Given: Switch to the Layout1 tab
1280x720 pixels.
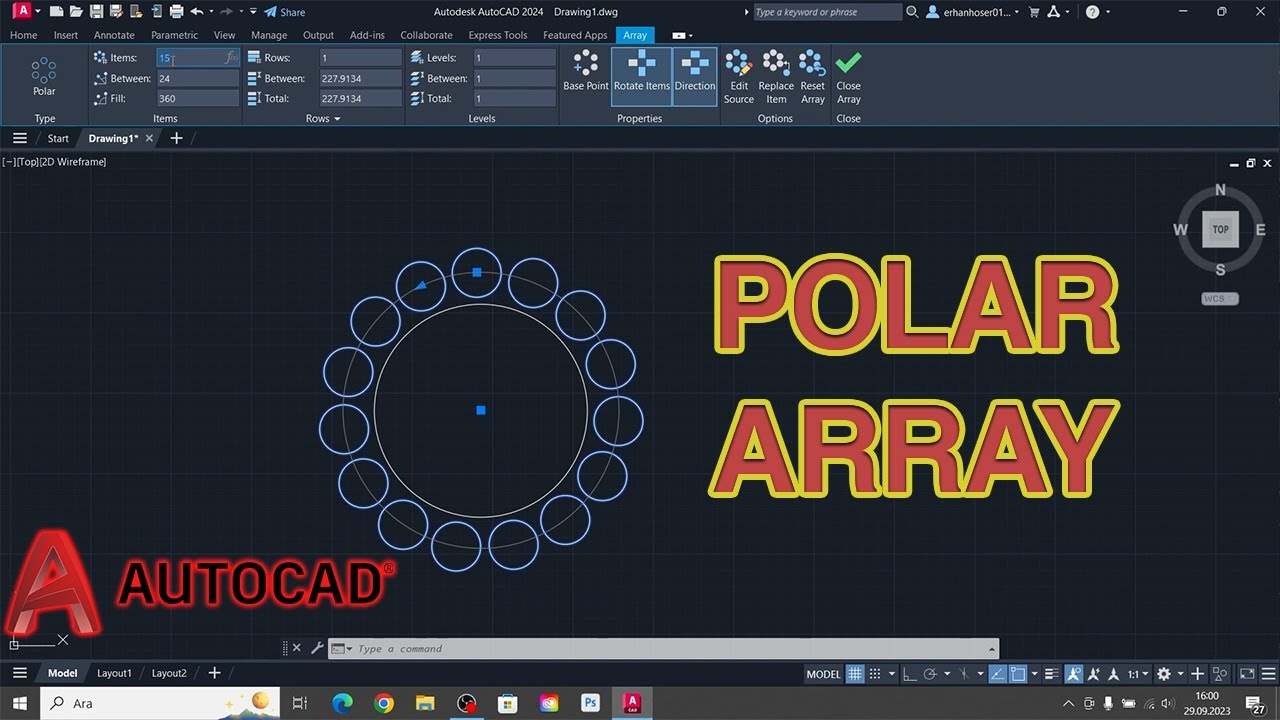Looking at the screenshot, I should point(114,673).
